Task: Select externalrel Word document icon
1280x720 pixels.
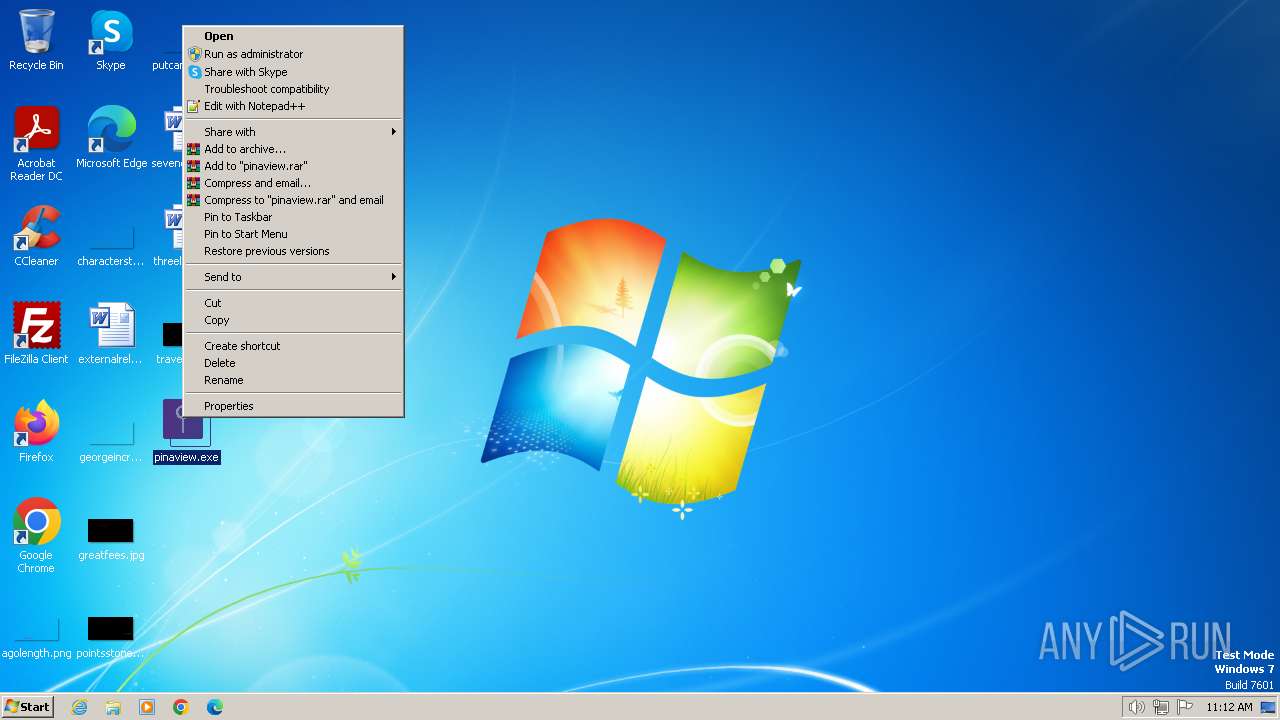Action: pyautogui.click(x=111, y=334)
